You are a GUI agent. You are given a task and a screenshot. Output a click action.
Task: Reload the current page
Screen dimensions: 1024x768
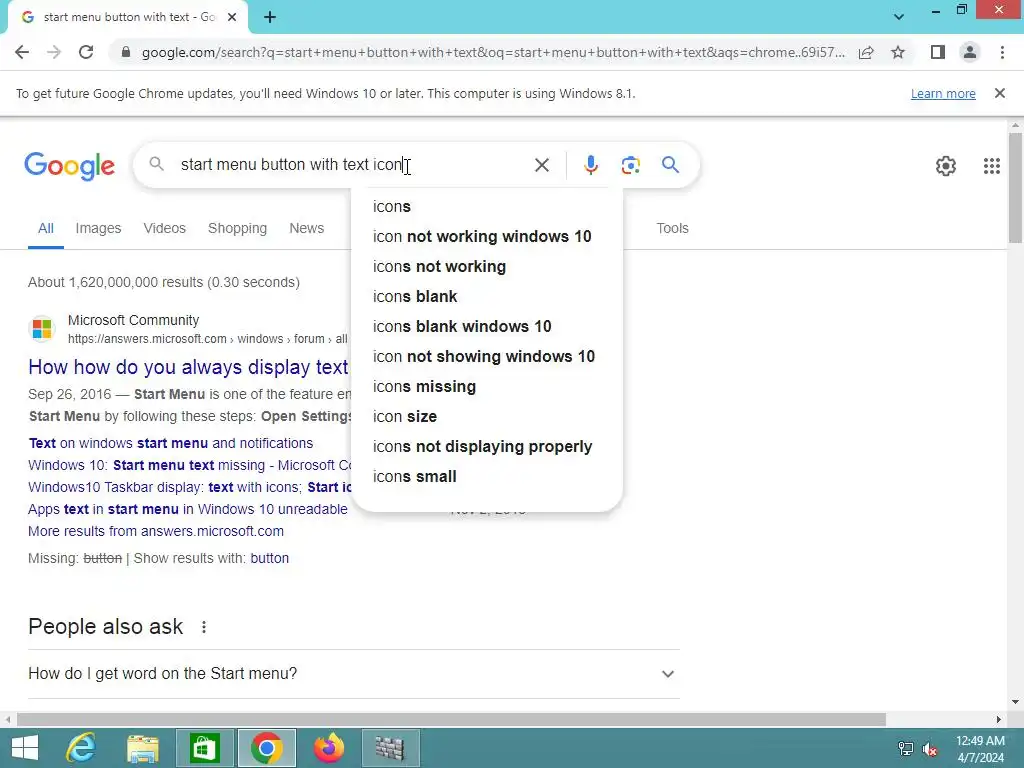(x=86, y=52)
